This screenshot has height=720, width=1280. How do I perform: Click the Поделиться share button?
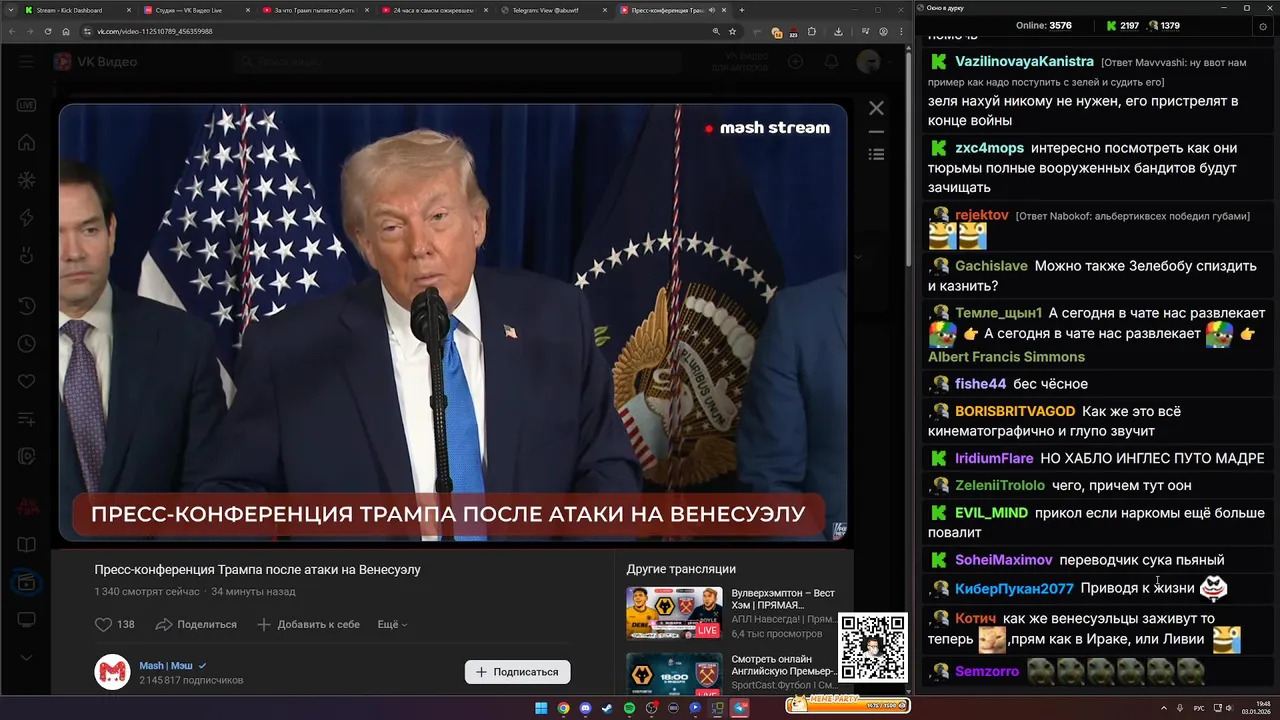196,624
